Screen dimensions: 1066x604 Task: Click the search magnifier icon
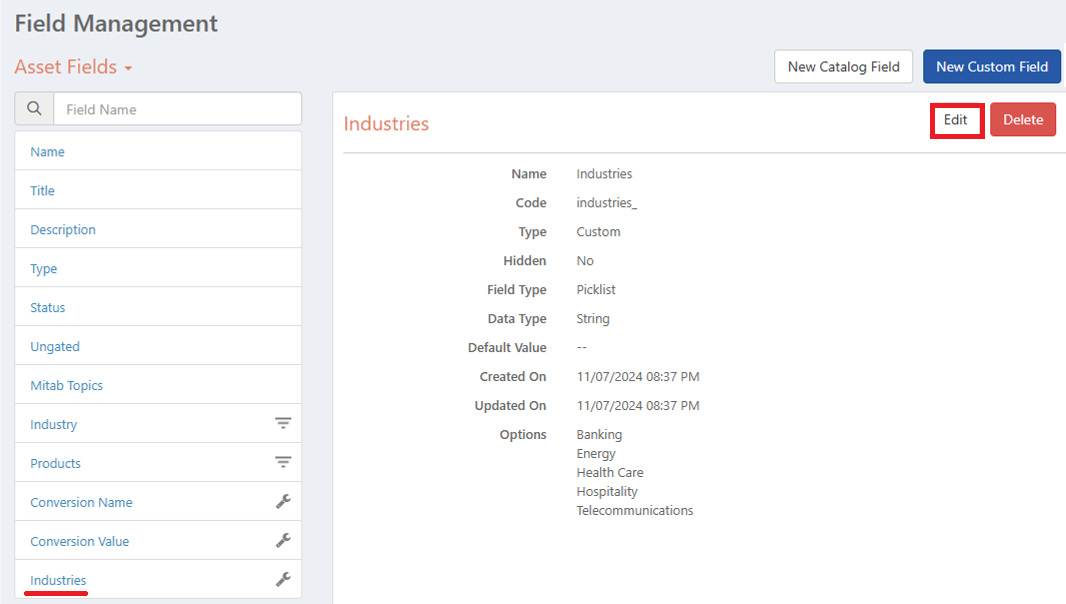click(34, 109)
